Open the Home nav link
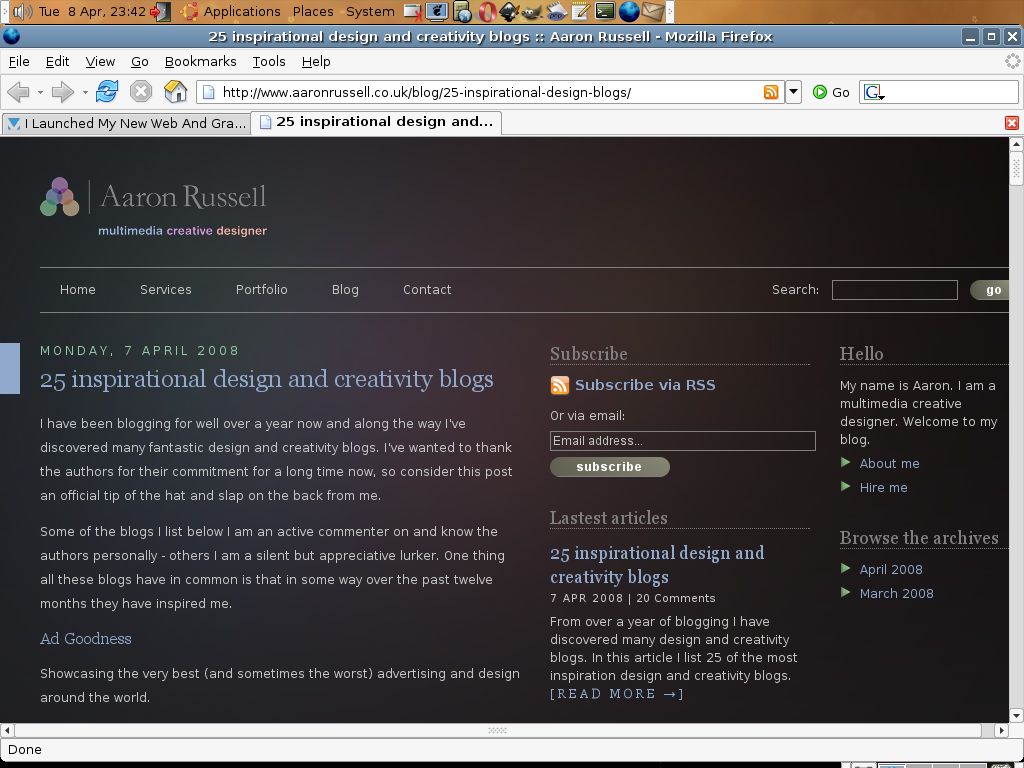 78,289
